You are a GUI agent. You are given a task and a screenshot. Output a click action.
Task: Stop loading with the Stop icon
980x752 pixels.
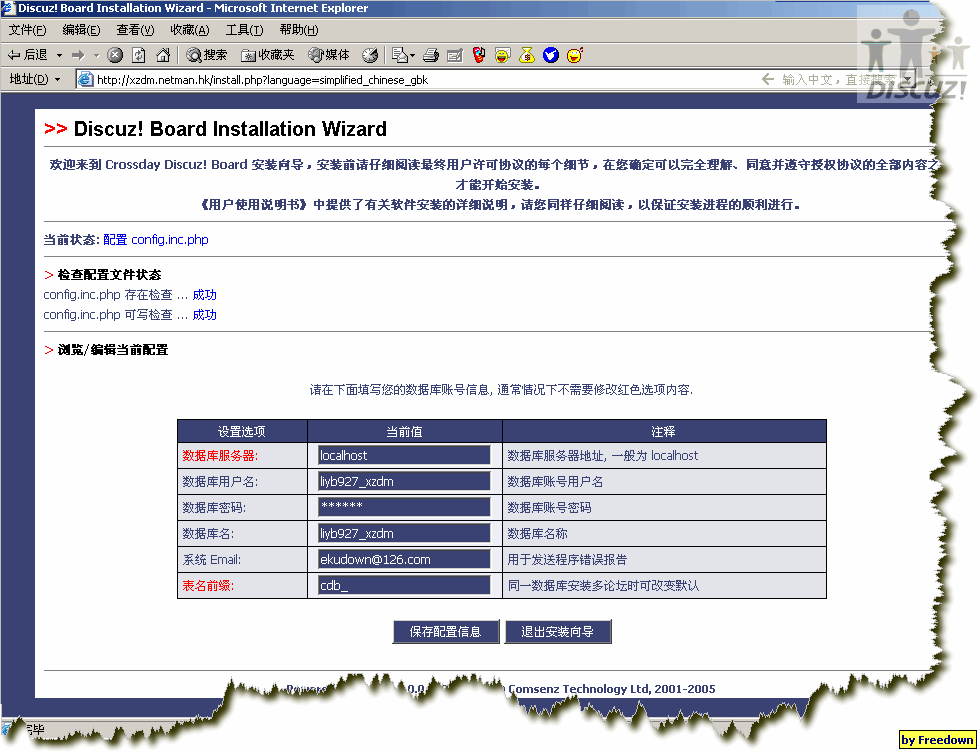115,55
